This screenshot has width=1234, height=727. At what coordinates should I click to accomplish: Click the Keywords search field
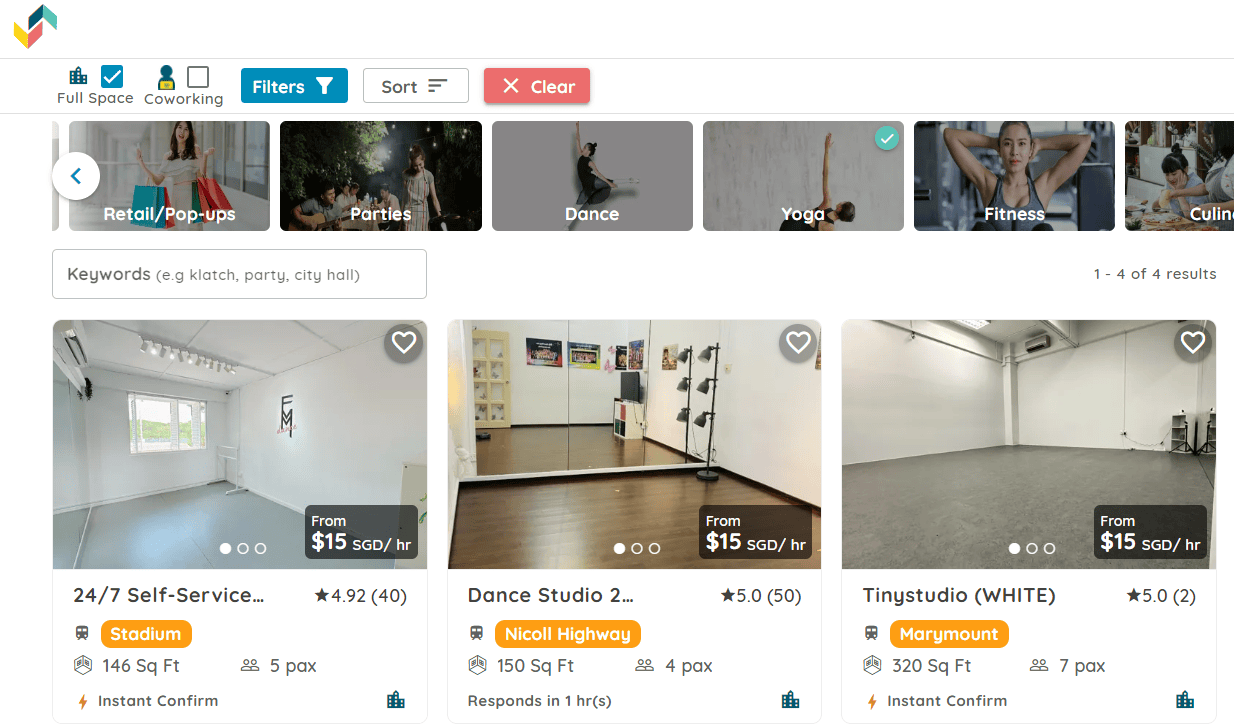[239, 274]
